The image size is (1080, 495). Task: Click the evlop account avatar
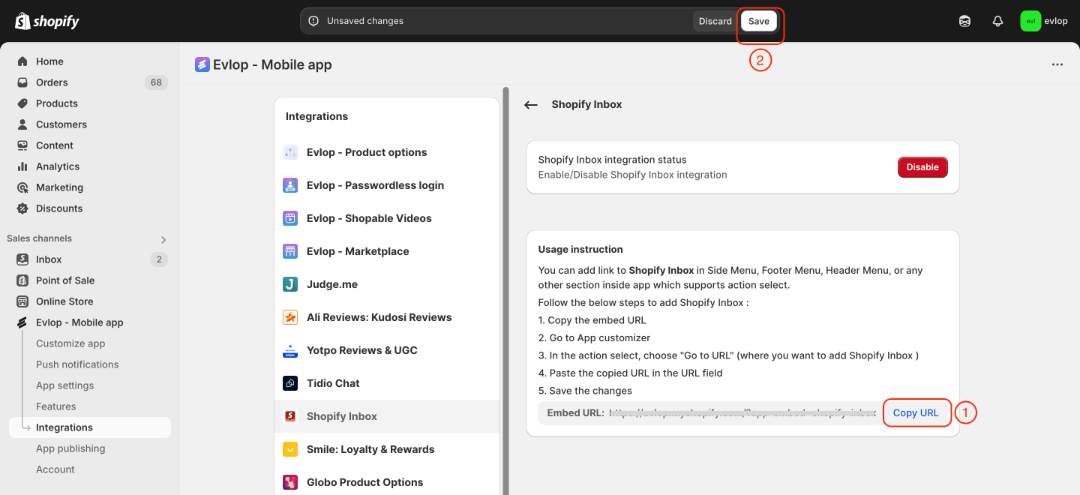pyautogui.click(x=1030, y=21)
